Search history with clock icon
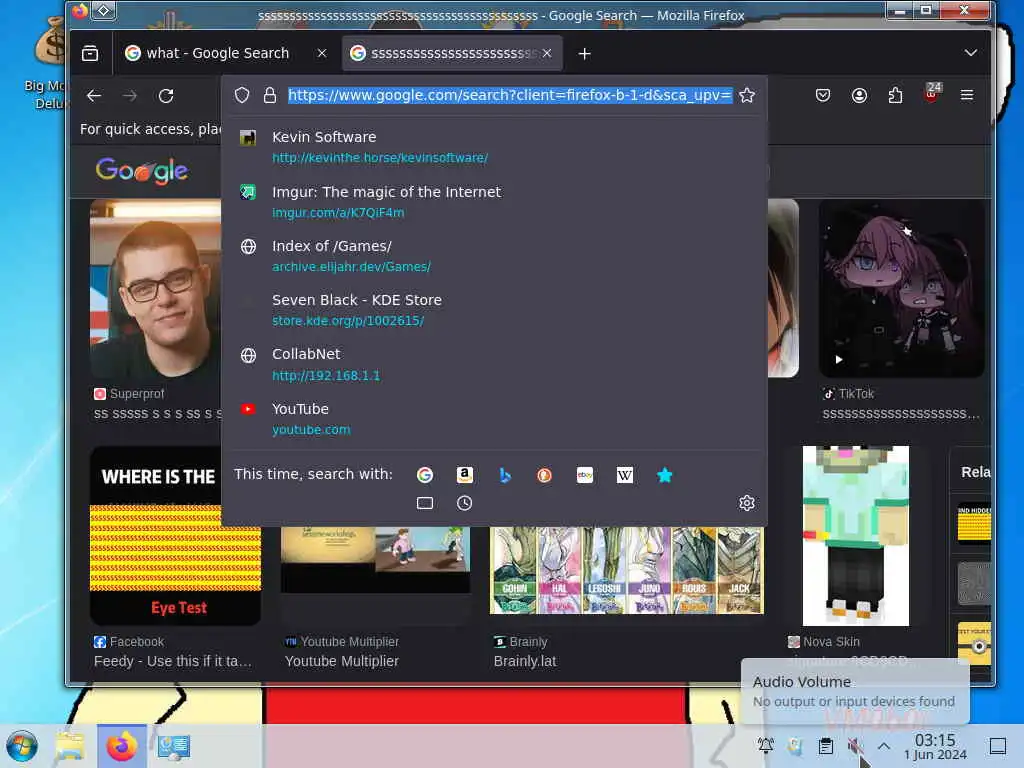Image resolution: width=1024 pixels, height=768 pixels. [464, 503]
